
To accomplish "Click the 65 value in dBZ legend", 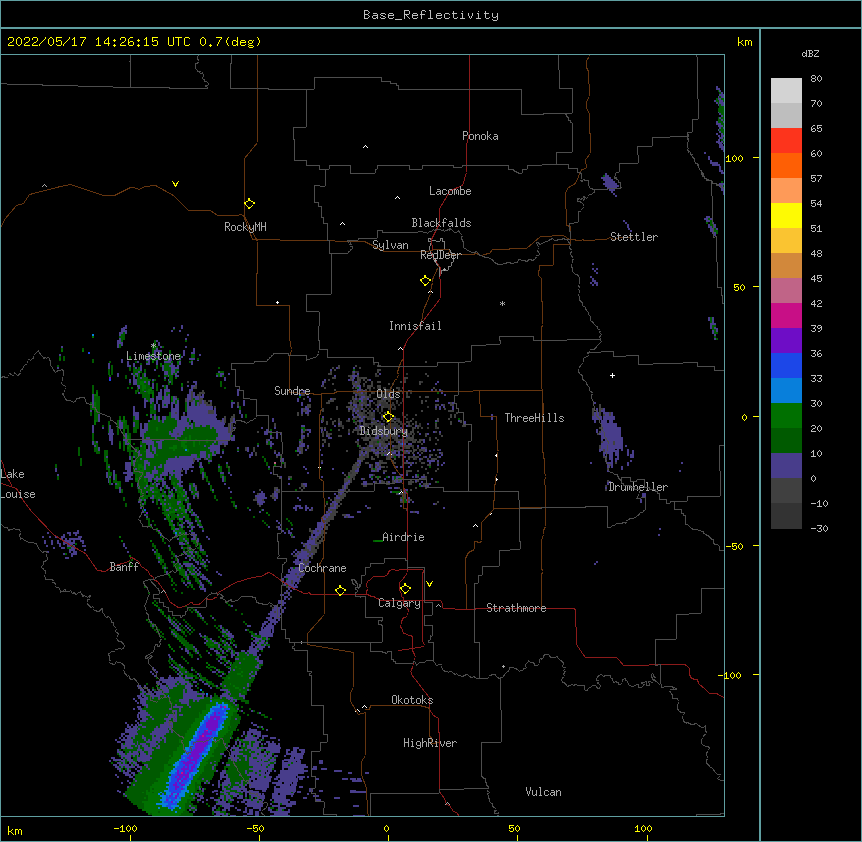I will point(816,129).
